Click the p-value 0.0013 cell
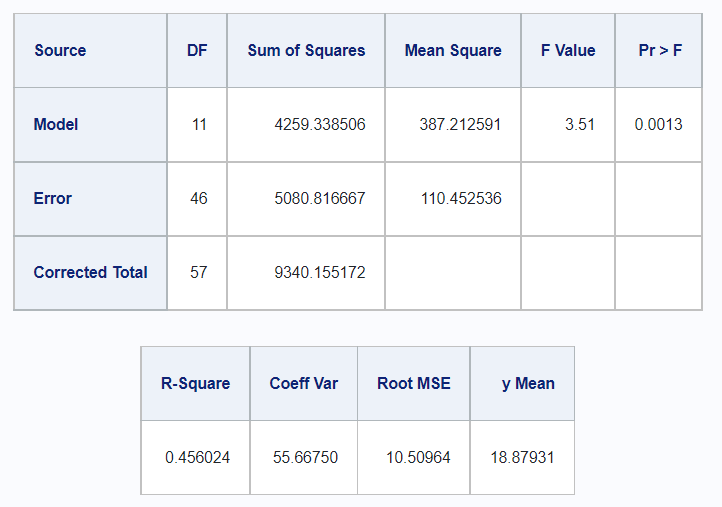Viewport: 722px width, 507px height. [659, 125]
